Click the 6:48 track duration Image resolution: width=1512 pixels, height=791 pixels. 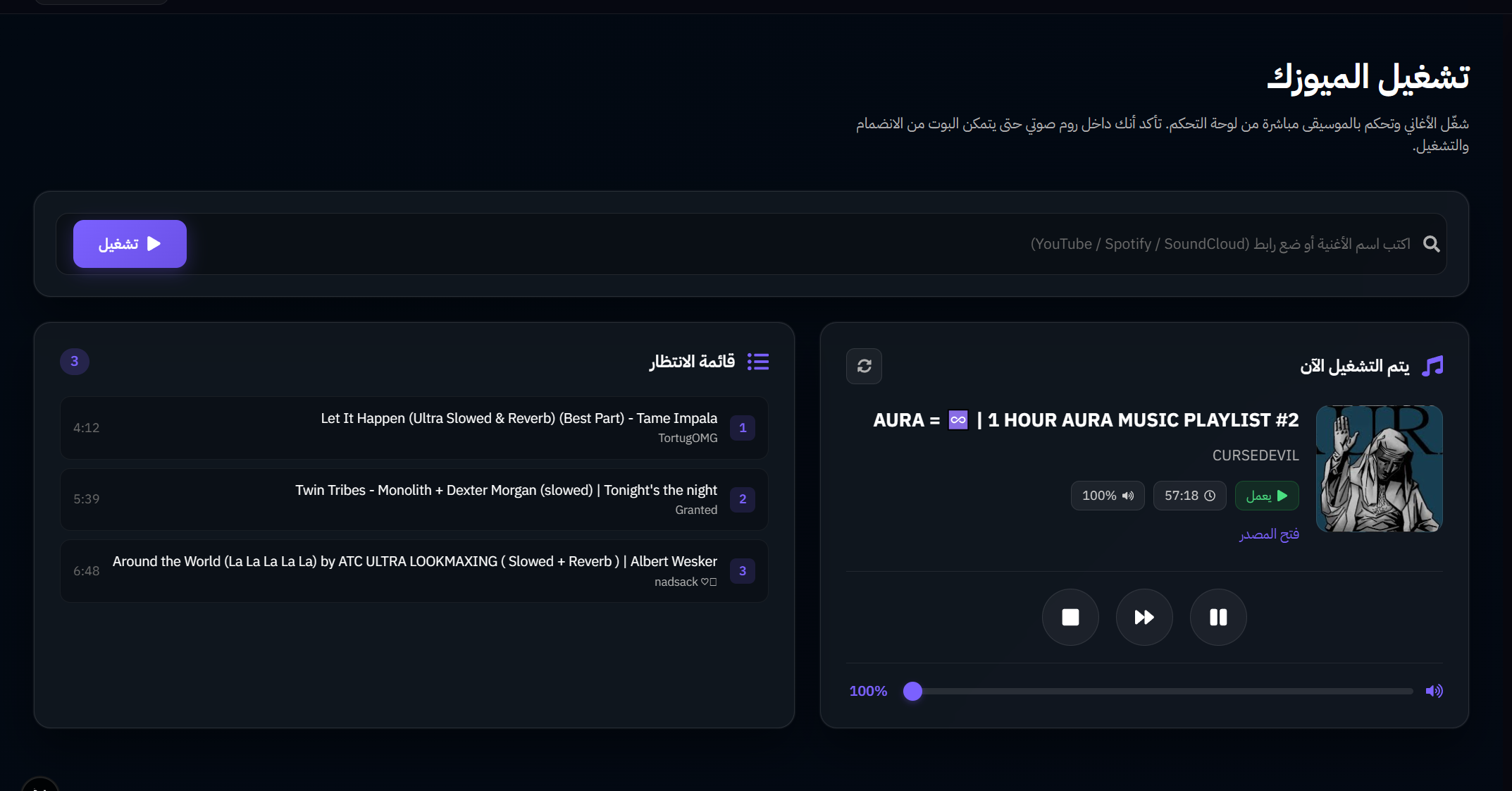86,571
